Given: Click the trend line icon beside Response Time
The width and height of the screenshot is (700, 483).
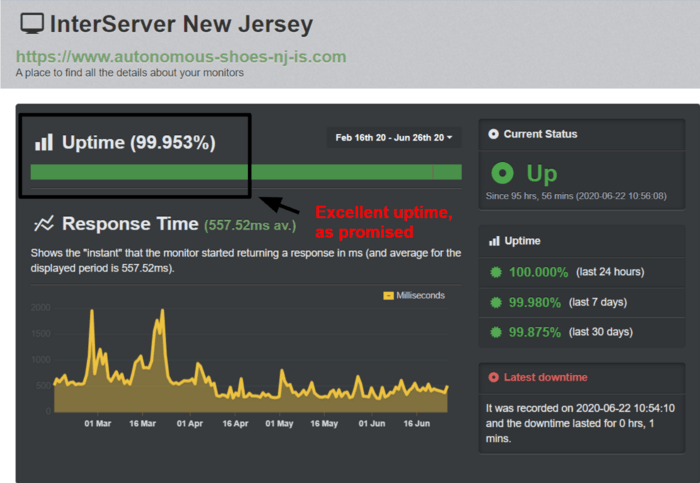Looking at the screenshot, I should [x=44, y=224].
